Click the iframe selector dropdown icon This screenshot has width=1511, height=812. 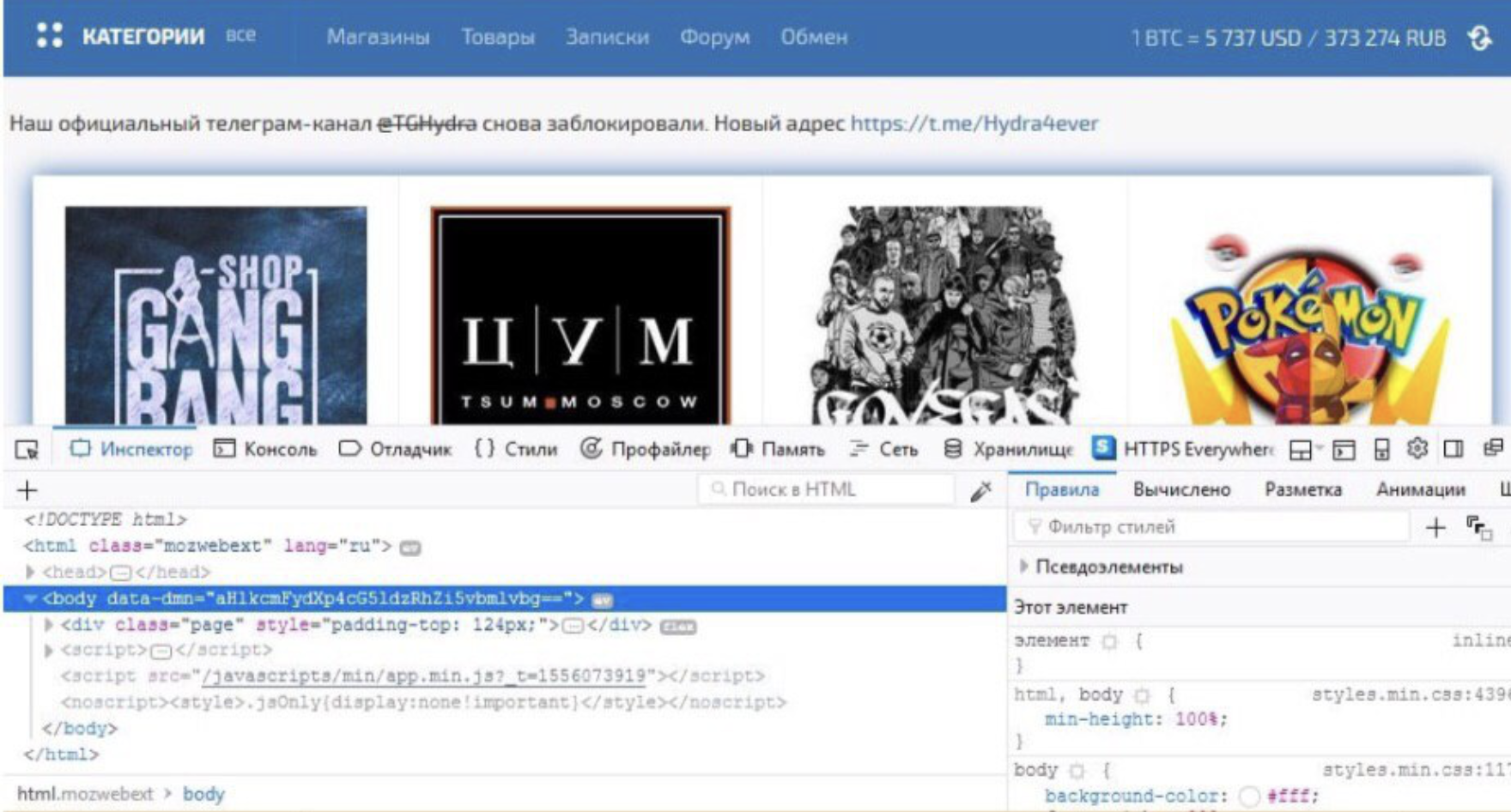point(1304,450)
